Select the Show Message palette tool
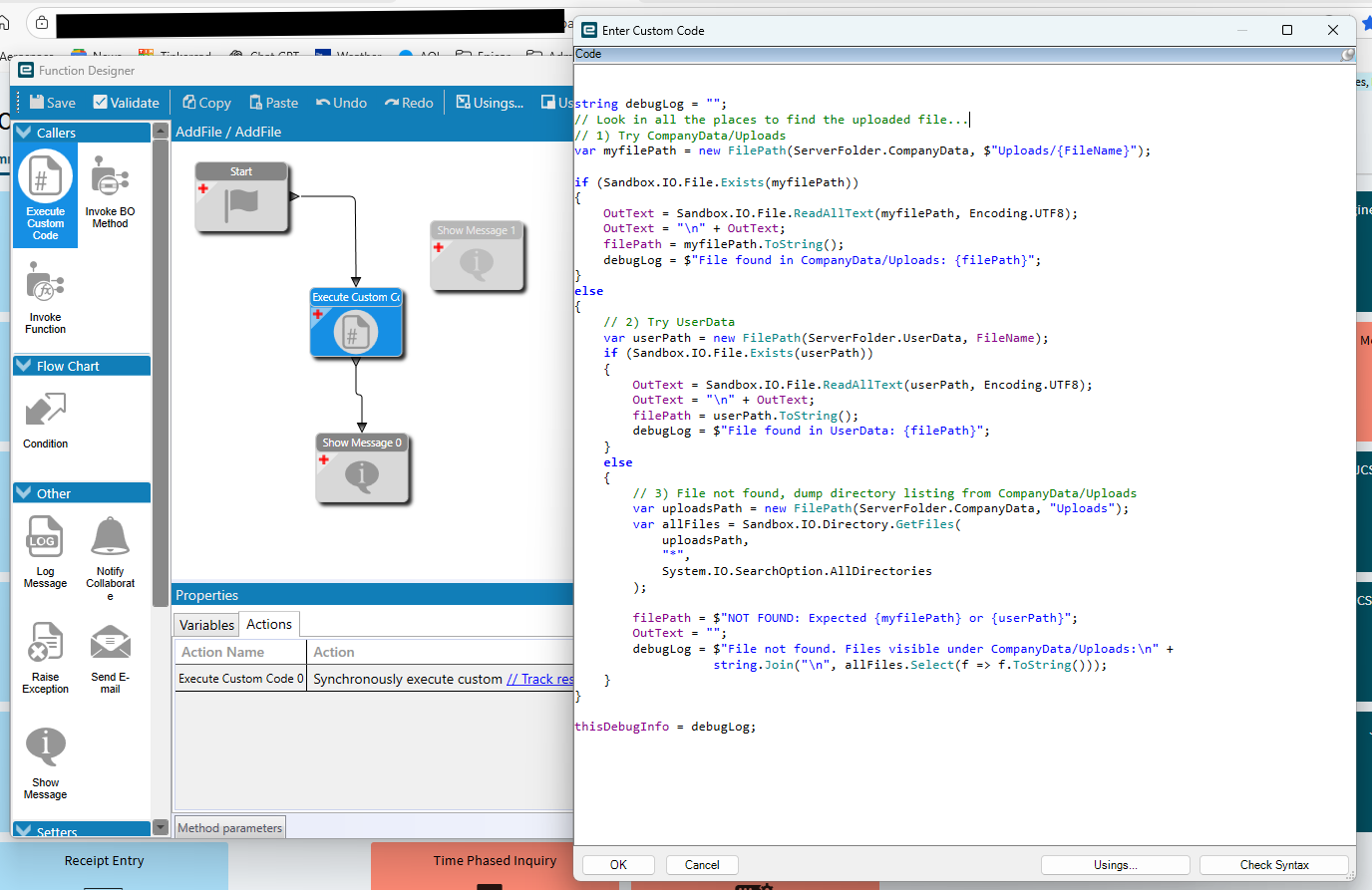Image resolution: width=1372 pixels, height=890 pixels. click(x=45, y=760)
